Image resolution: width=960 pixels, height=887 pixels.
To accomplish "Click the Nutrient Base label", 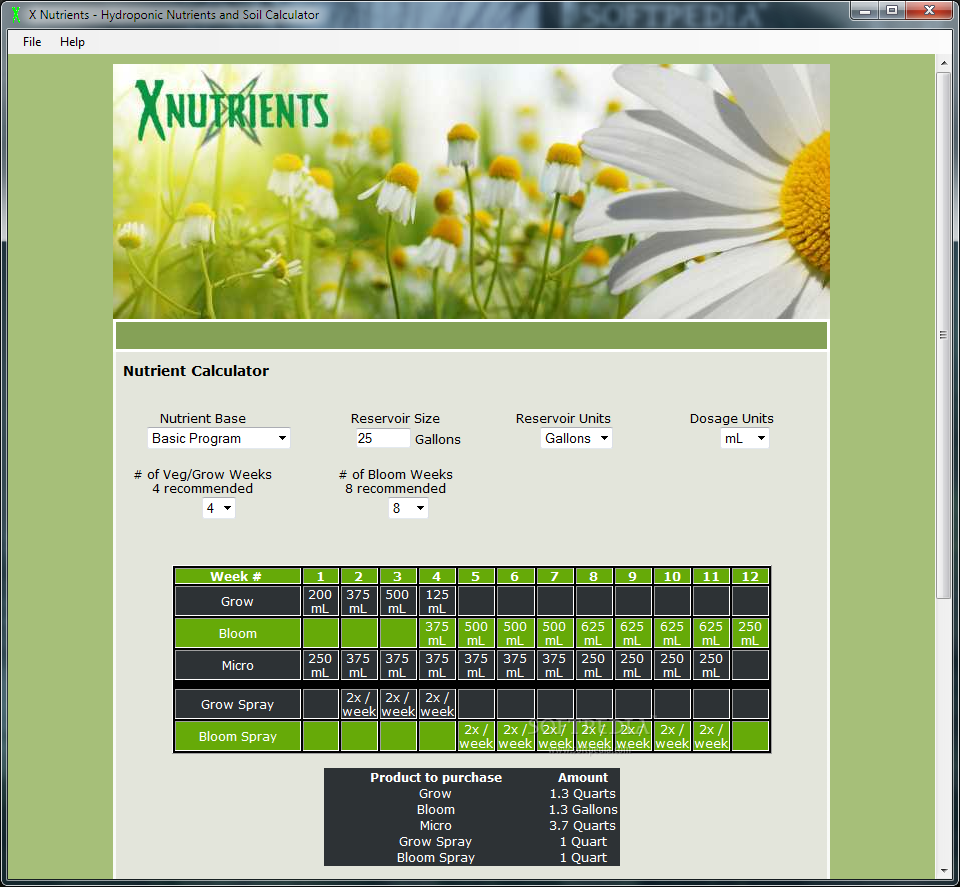I will [203, 419].
